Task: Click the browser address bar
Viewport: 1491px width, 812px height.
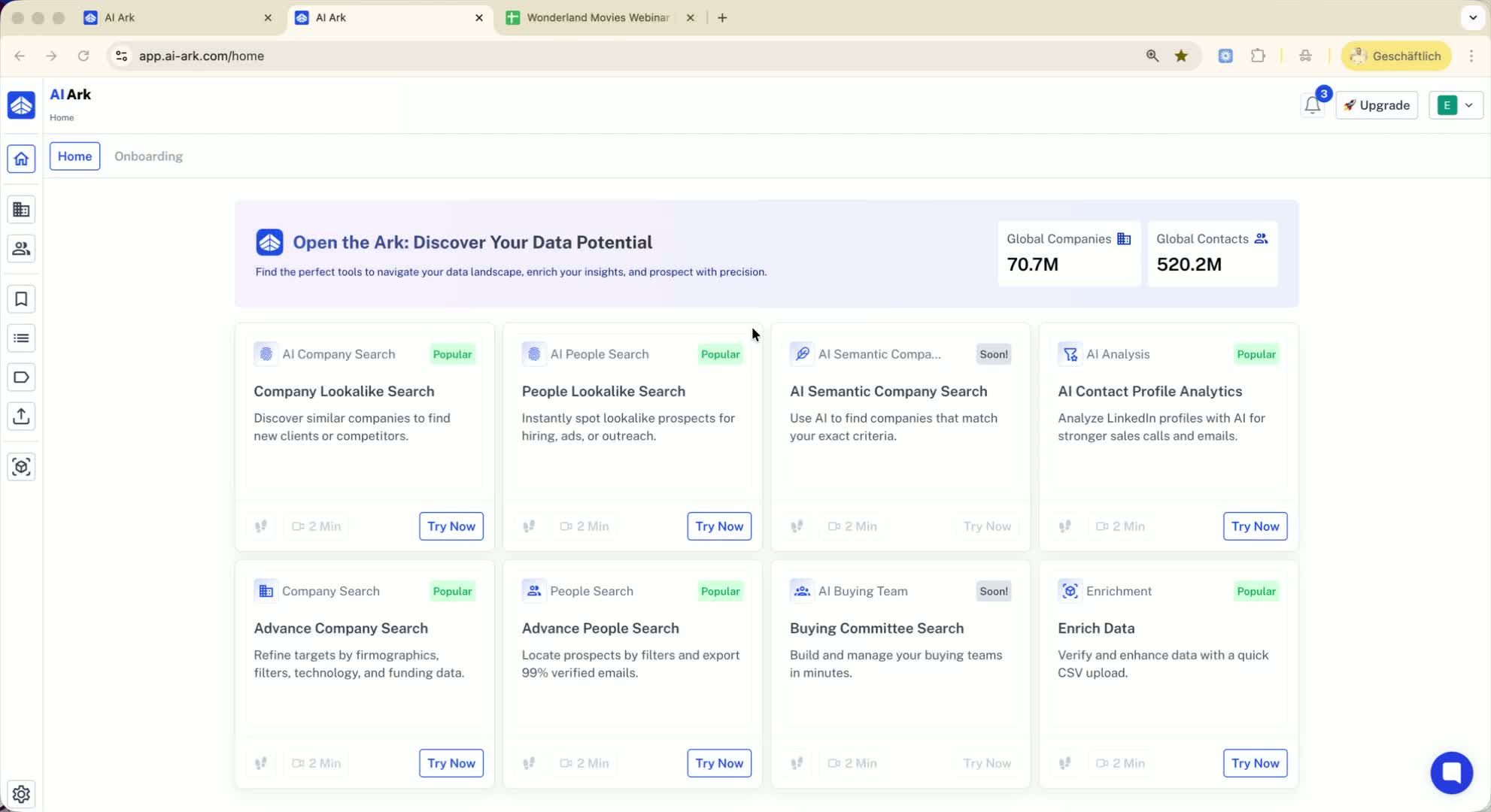Action: 602,56
